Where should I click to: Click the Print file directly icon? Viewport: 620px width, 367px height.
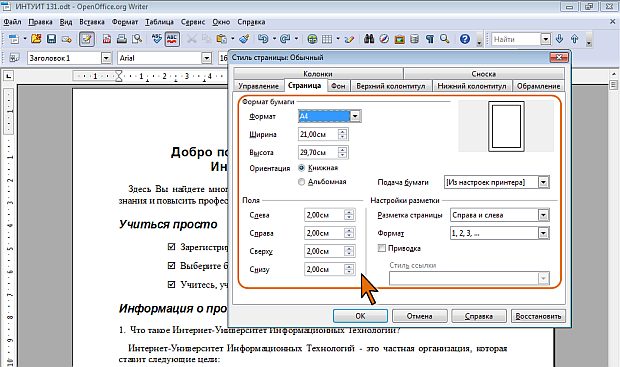coord(122,39)
